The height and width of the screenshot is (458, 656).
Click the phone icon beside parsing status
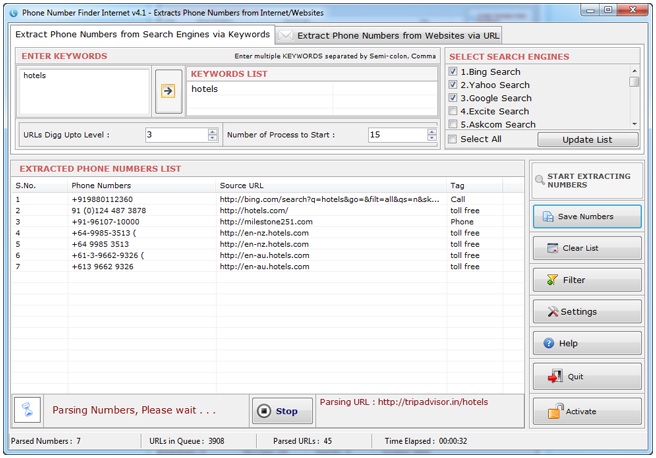click(28, 410)
